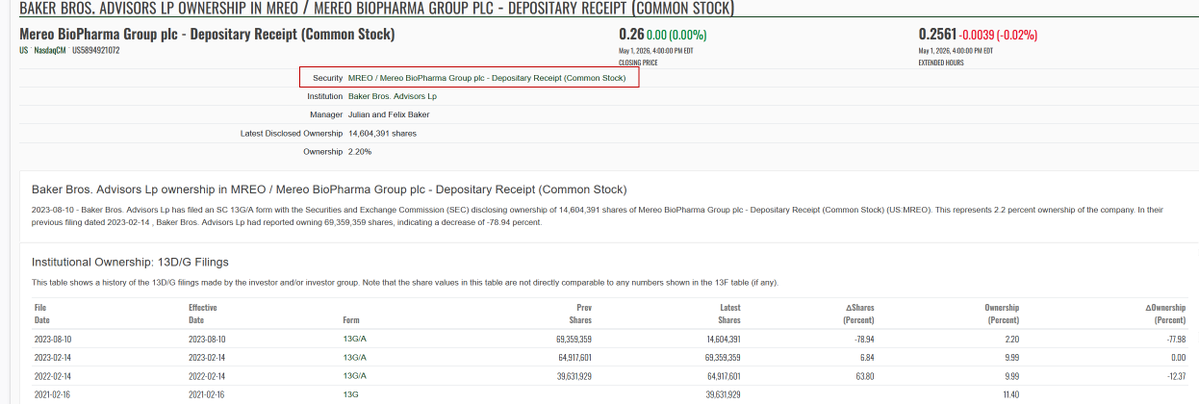This screenshot has height=404, width=1199.
Task: Click File Date cell 2023-02-14
Action: 53,357
